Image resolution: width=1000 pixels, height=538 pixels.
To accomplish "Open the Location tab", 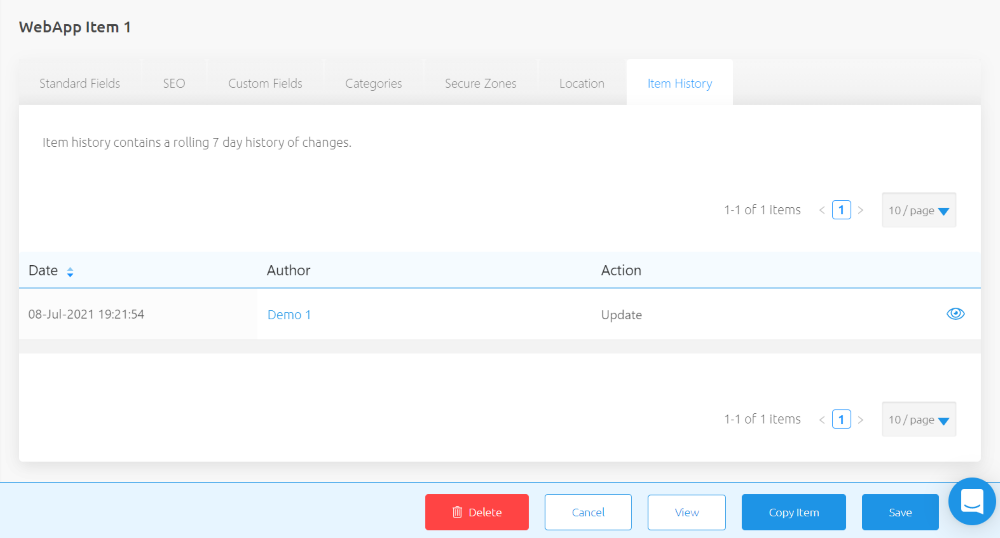I will tap(581, 83).
